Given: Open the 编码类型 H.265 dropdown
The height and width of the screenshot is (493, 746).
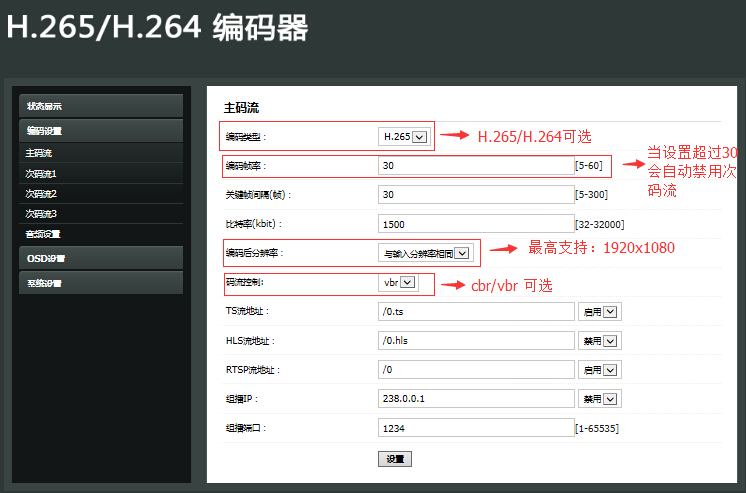Looking at the screenshot, I should 404,137.
